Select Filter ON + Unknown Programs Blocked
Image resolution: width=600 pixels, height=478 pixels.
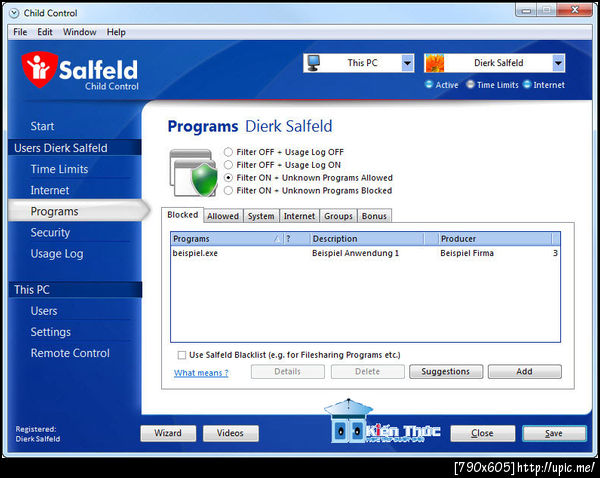[x=228, y=191]
